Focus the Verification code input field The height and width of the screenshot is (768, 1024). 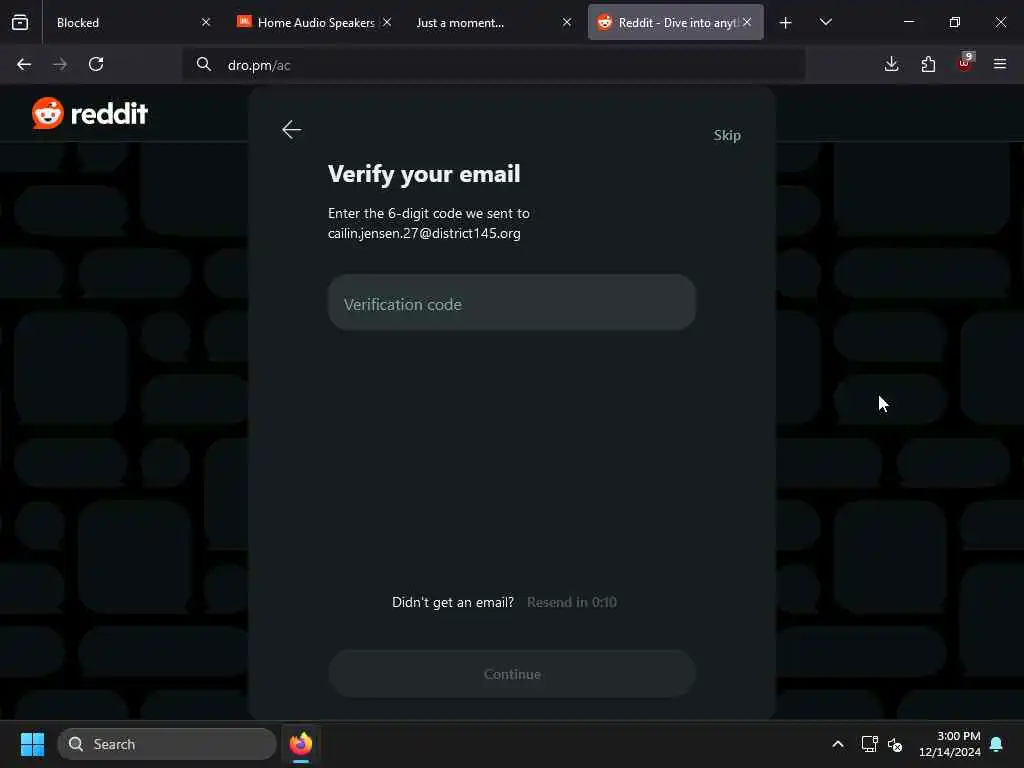pyautogui.click(x=512, y=302)
